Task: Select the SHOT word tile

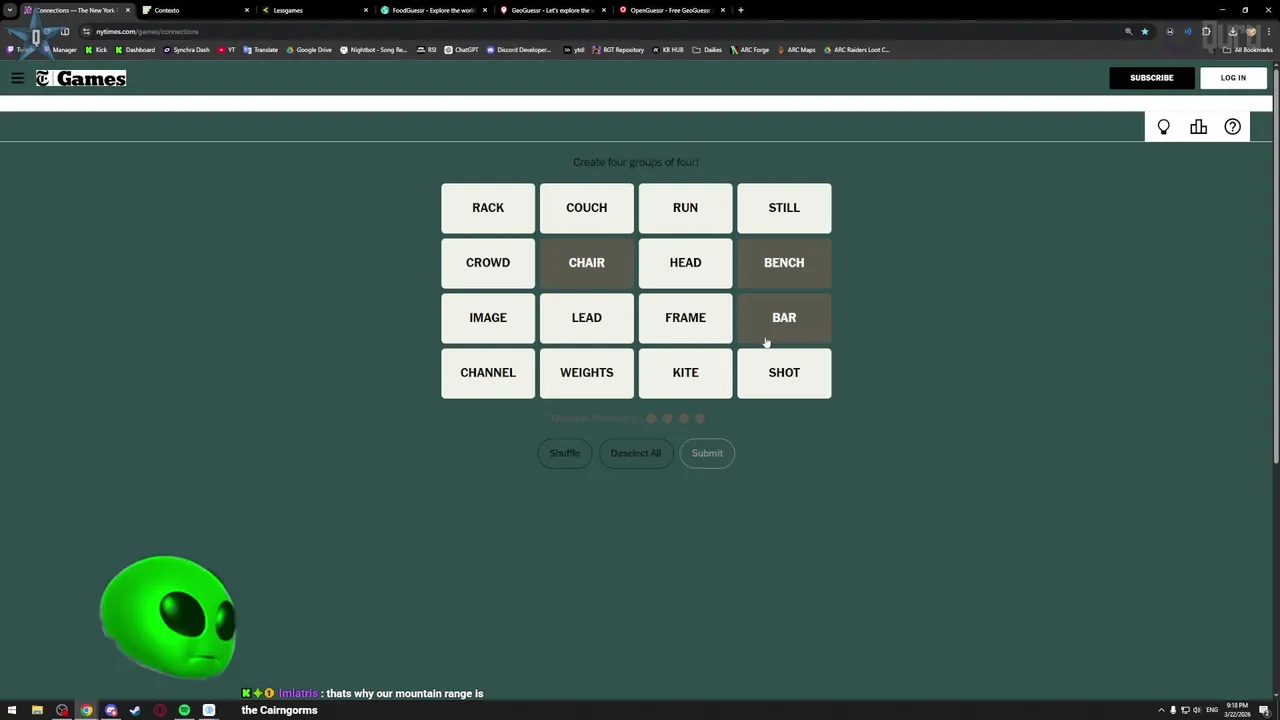Action: pyautogui.click(x=784, y=373)
